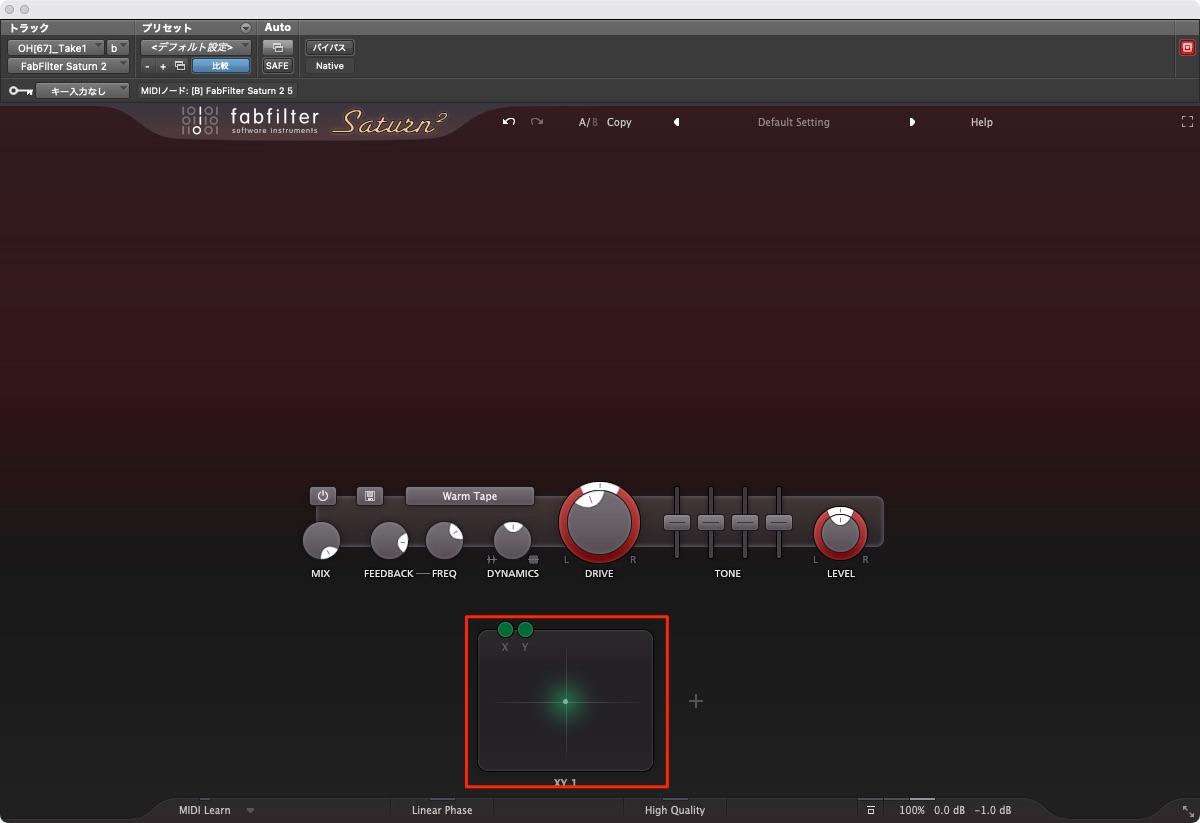Expand the MIDI Learn options arrow
This screenshot has width=1200, height=823.
coord(250,811)
